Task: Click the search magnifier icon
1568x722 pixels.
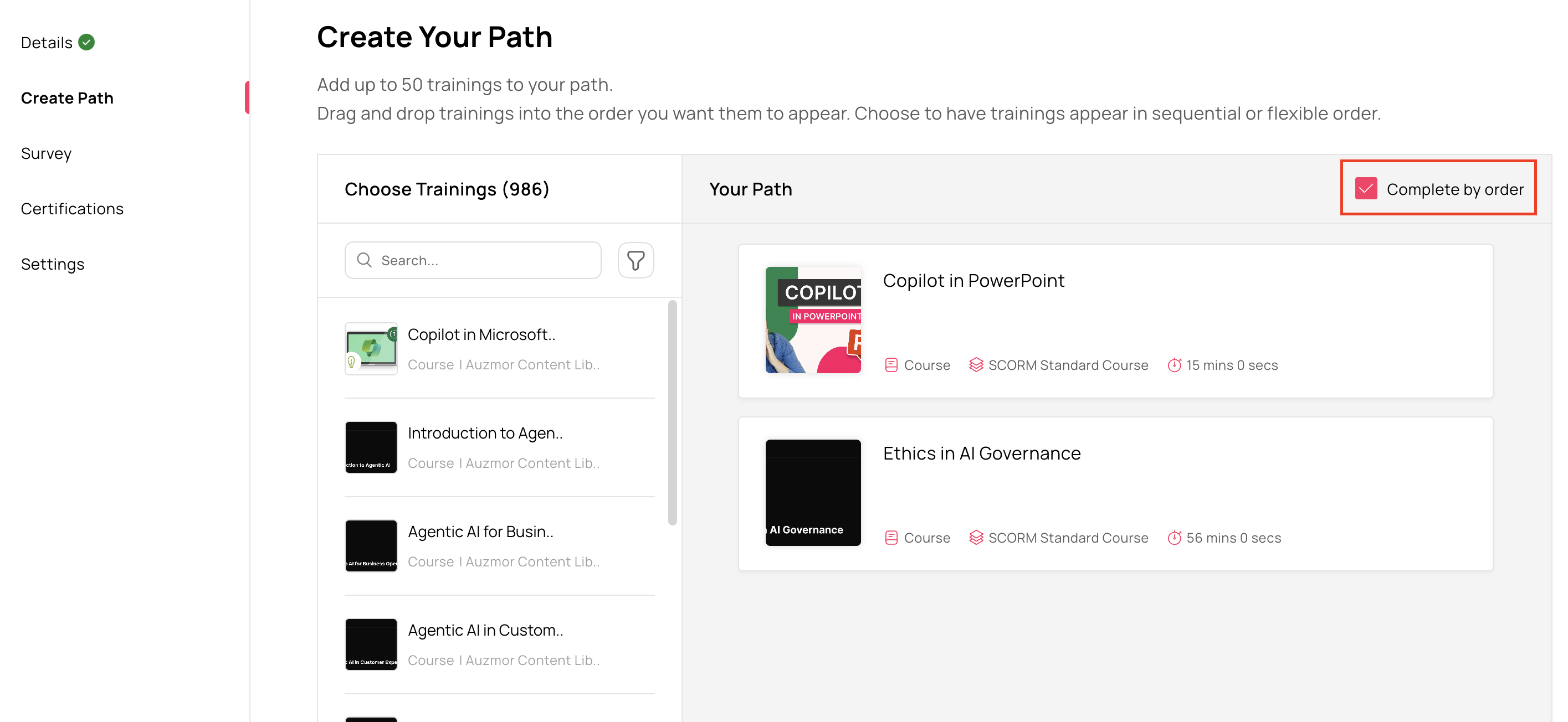Action: [x=364, y=260]
